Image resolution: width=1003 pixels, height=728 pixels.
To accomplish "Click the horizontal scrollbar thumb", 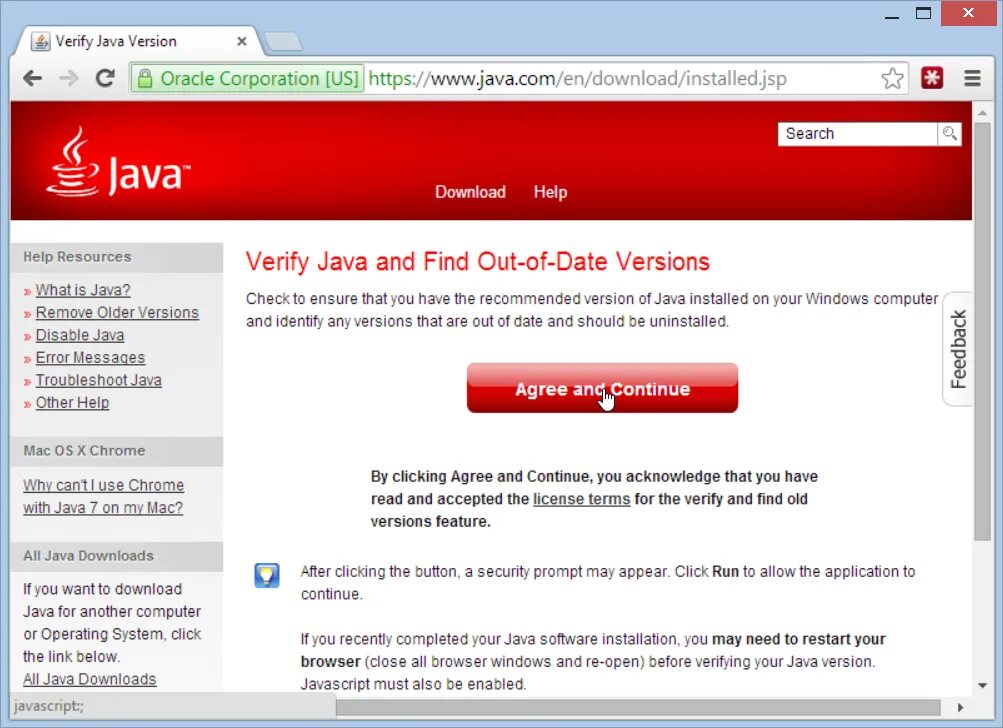I will tap(638, 707).
